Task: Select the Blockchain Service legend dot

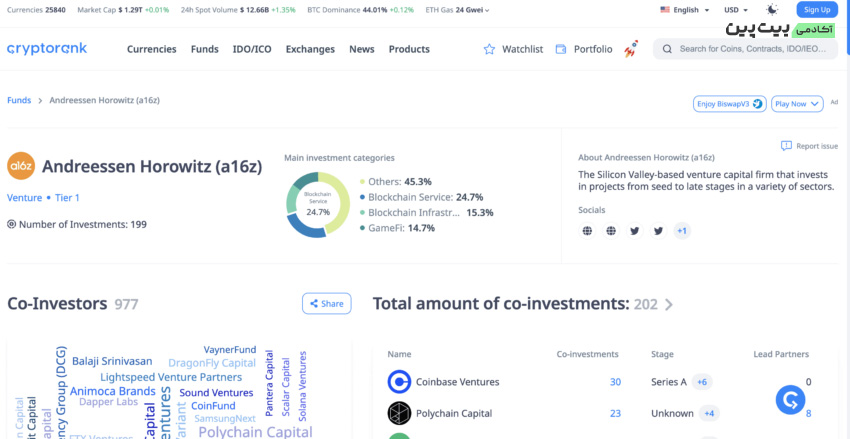Action: click(x=362, y=197)
